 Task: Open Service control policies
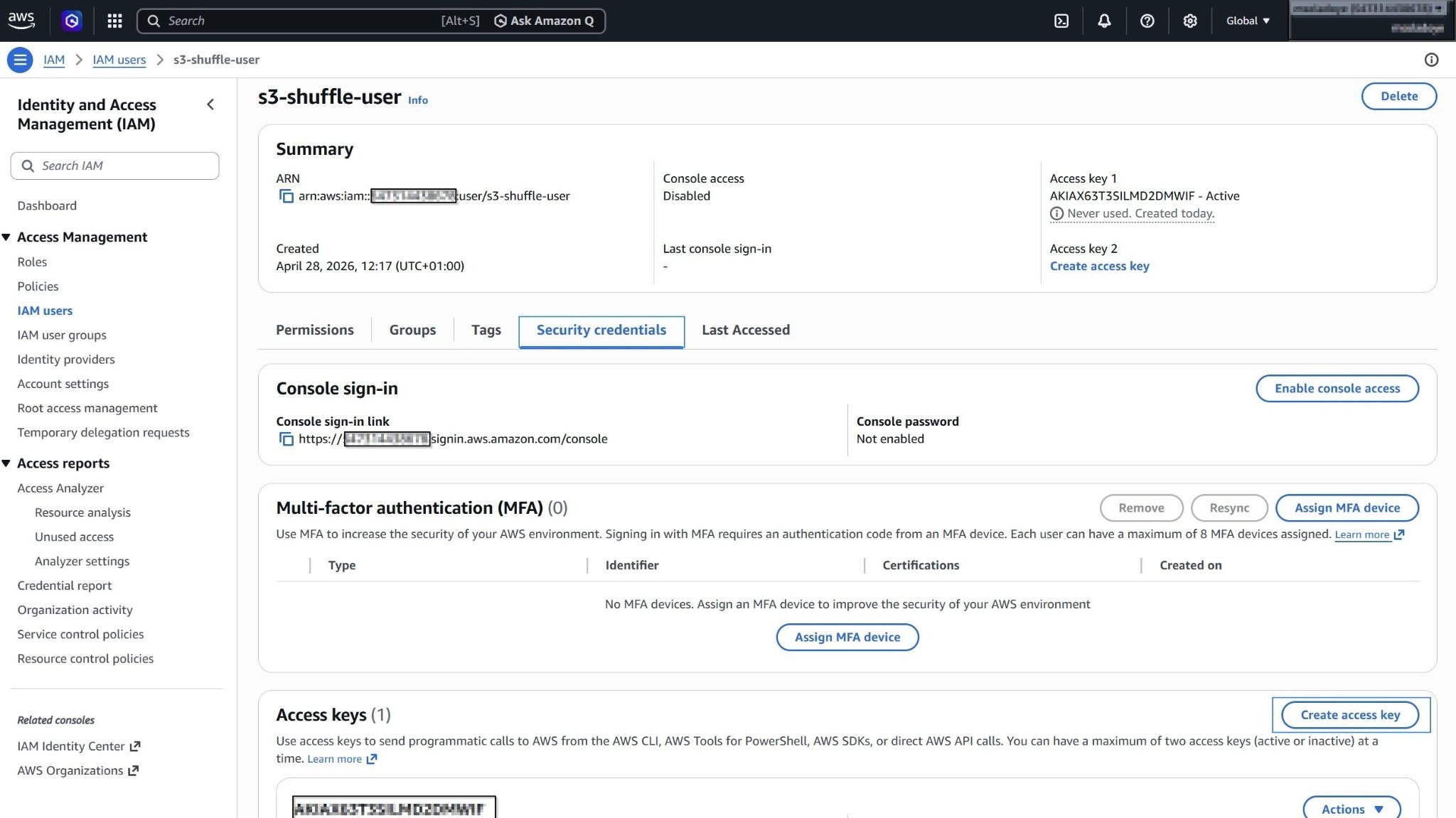(80, 634)
